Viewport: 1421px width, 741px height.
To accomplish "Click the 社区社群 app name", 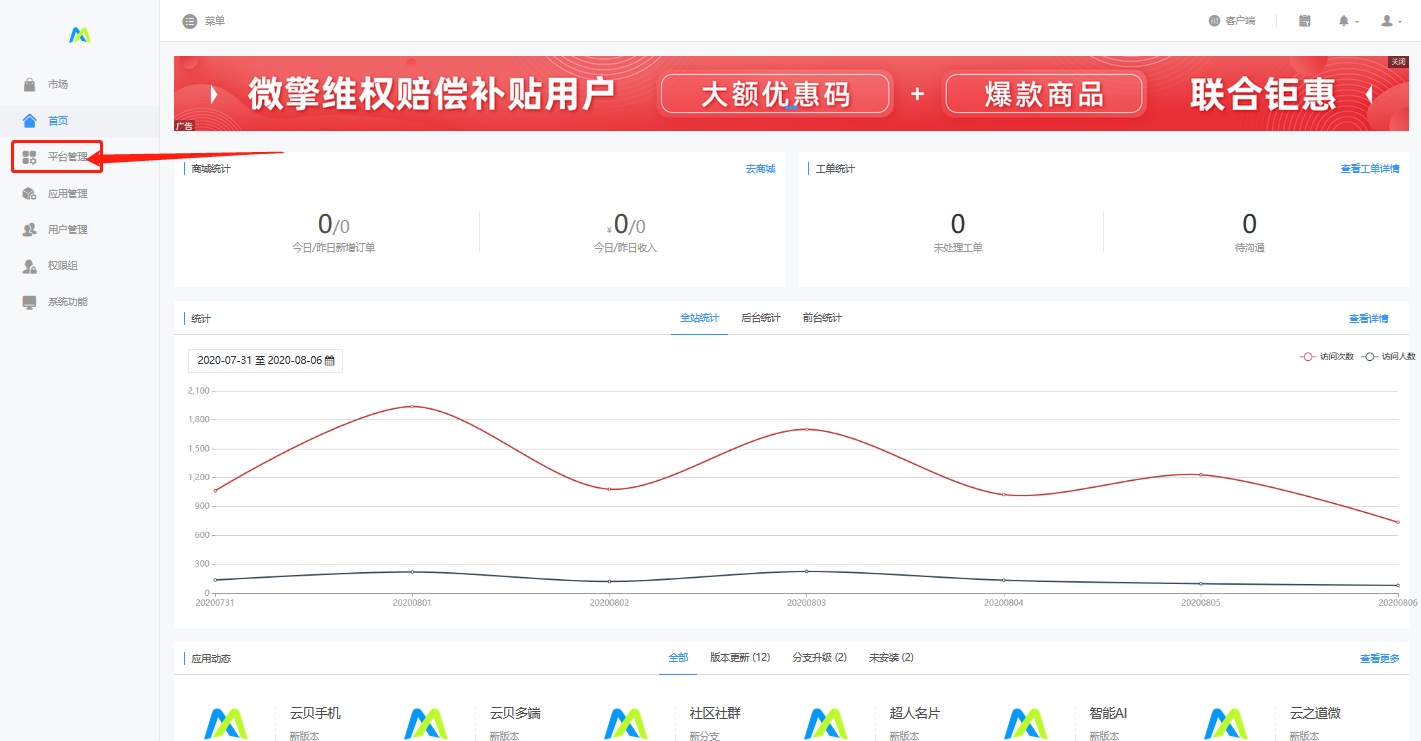I will (x=715, y=713).
